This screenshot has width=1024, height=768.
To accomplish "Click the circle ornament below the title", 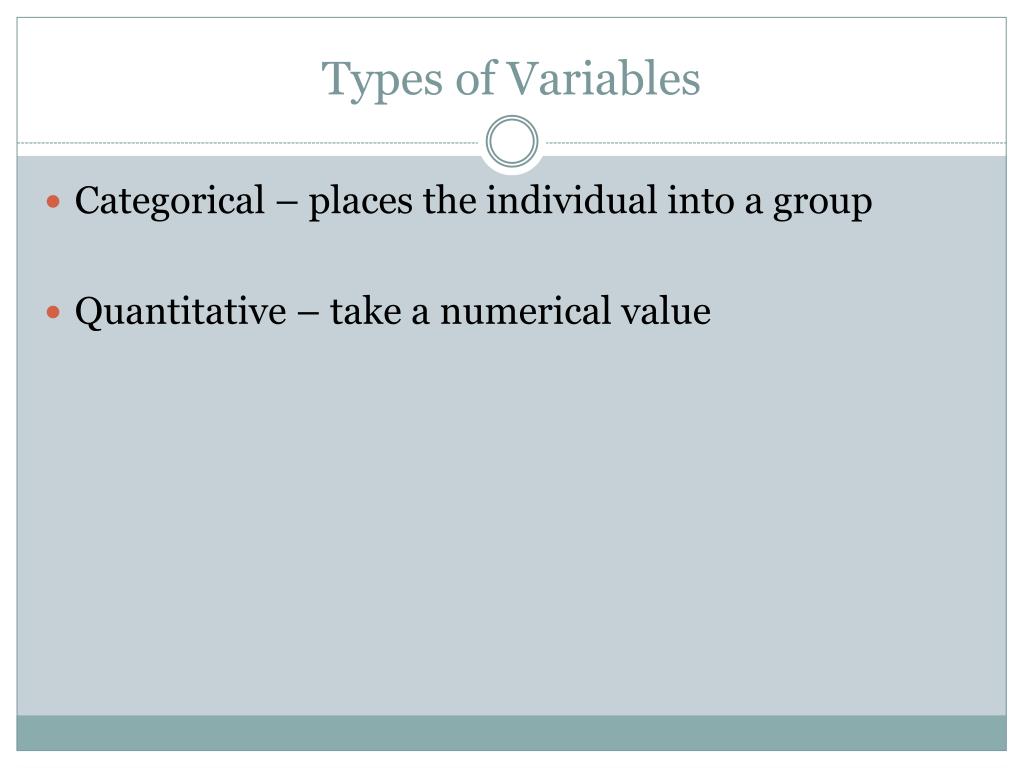I will 512,141.
